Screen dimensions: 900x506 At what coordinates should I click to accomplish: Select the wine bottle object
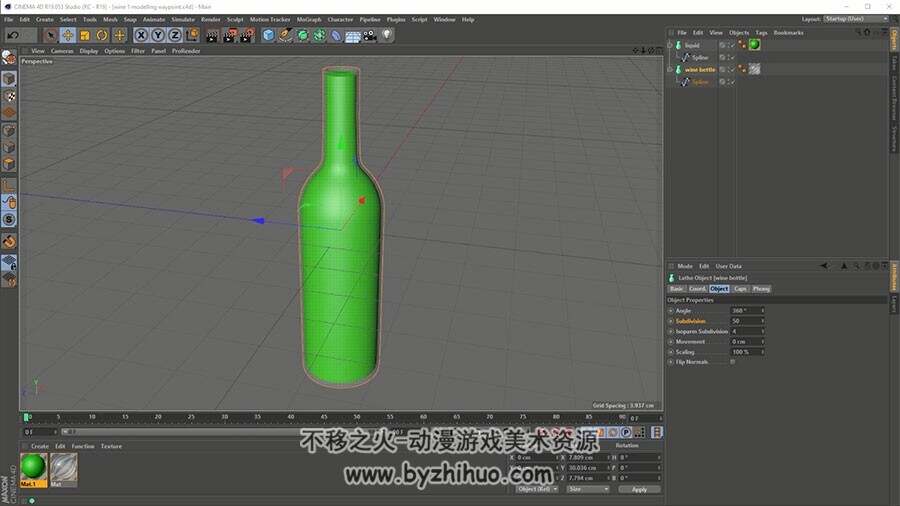[700, 69]
